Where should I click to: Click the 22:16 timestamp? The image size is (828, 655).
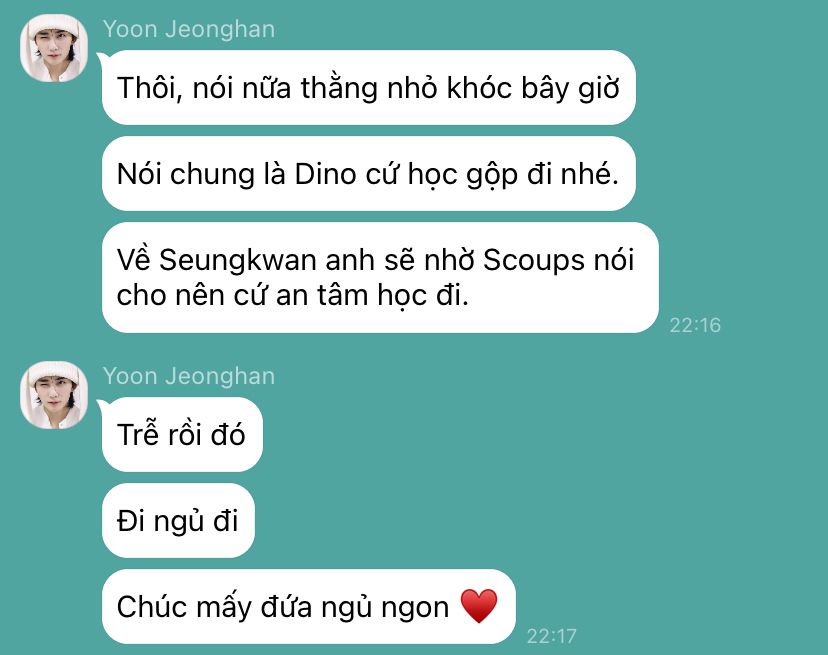(695, 325)
